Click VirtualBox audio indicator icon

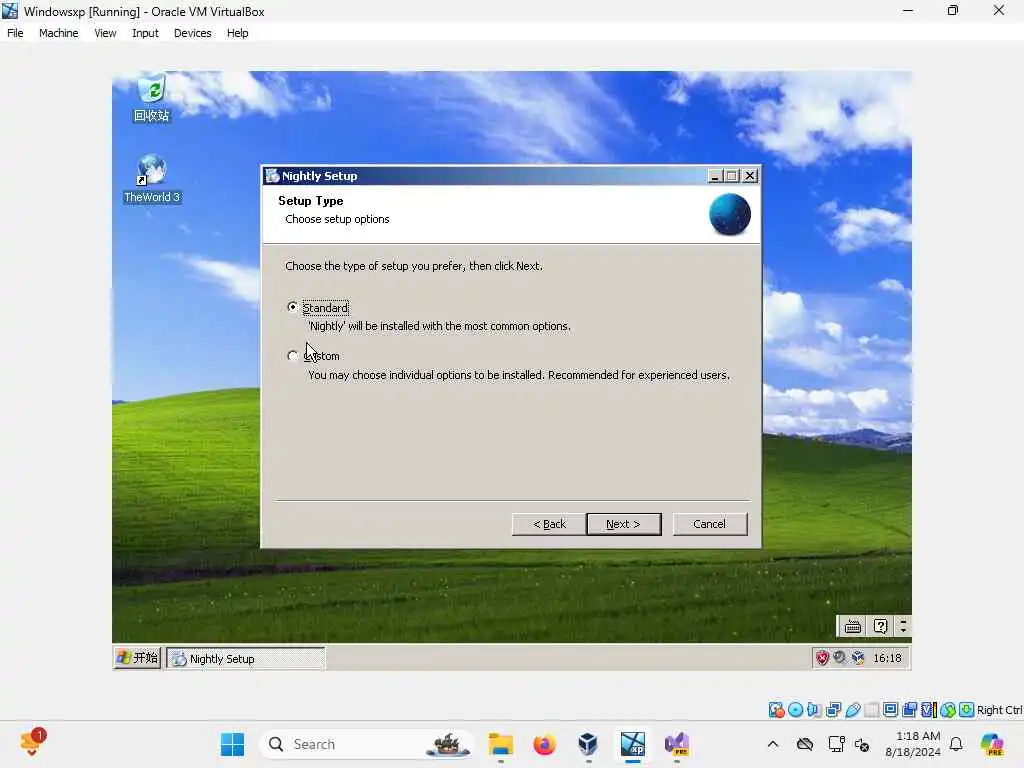click(814, 710)
